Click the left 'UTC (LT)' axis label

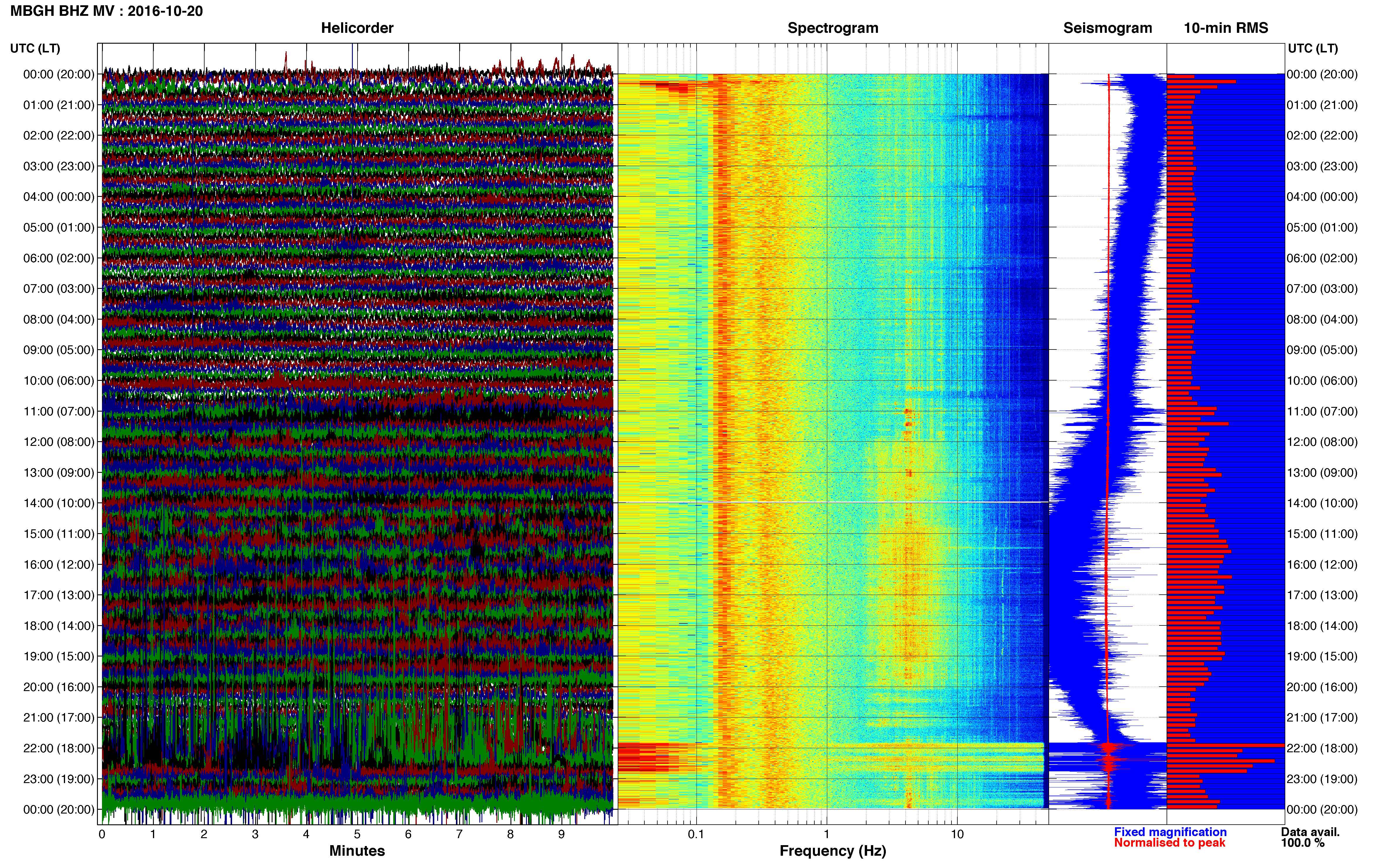[35, 48]
